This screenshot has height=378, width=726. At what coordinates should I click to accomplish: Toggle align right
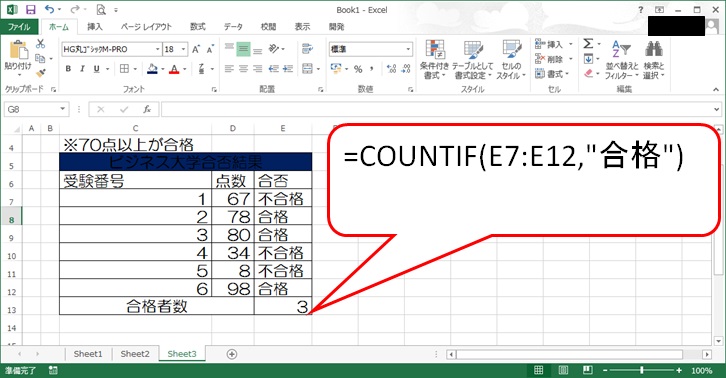pyautogui.click(x=257, y=69)
